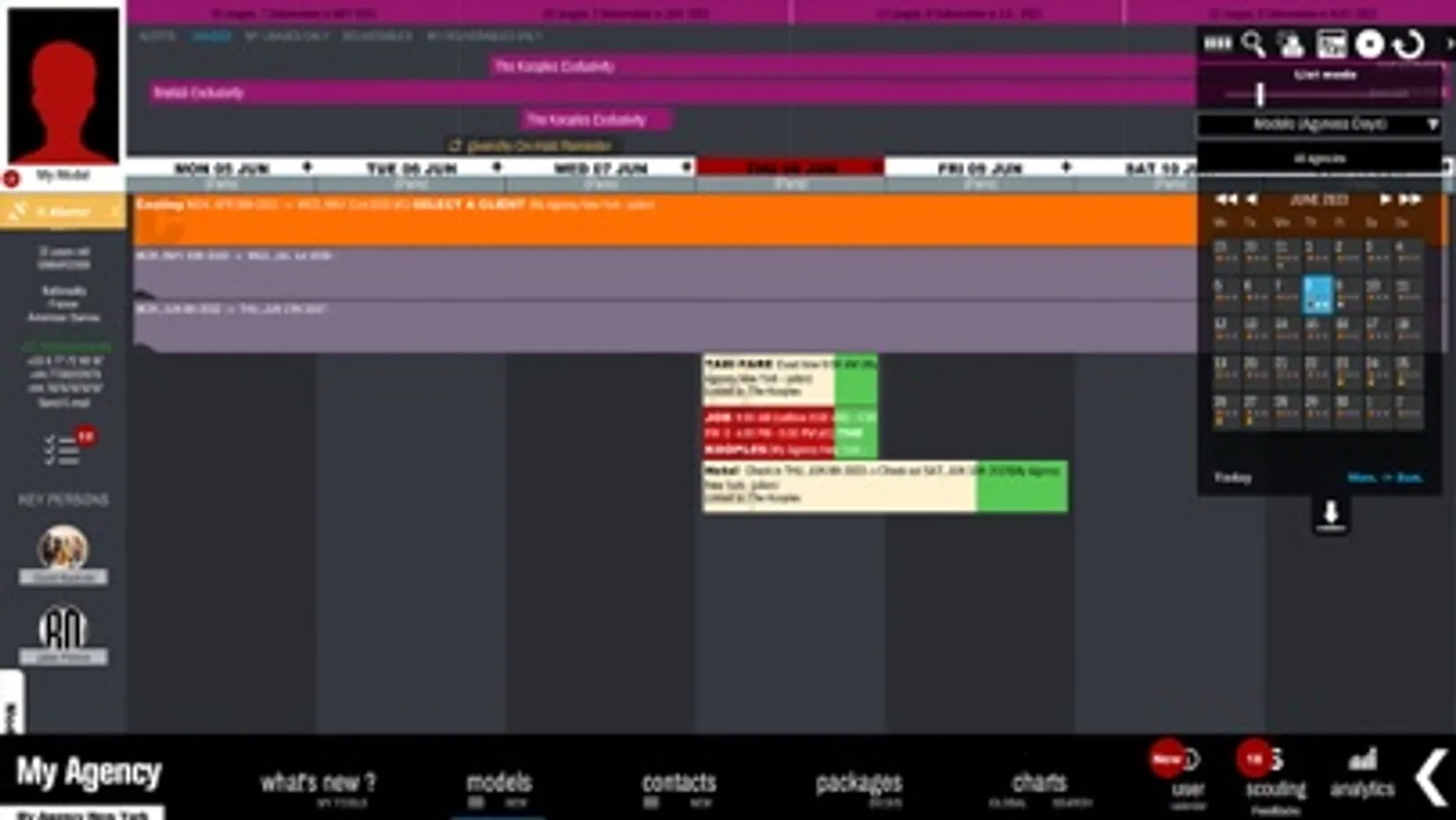
Task: Open the Models dropdown in right panel
Action: point(1319,124)
